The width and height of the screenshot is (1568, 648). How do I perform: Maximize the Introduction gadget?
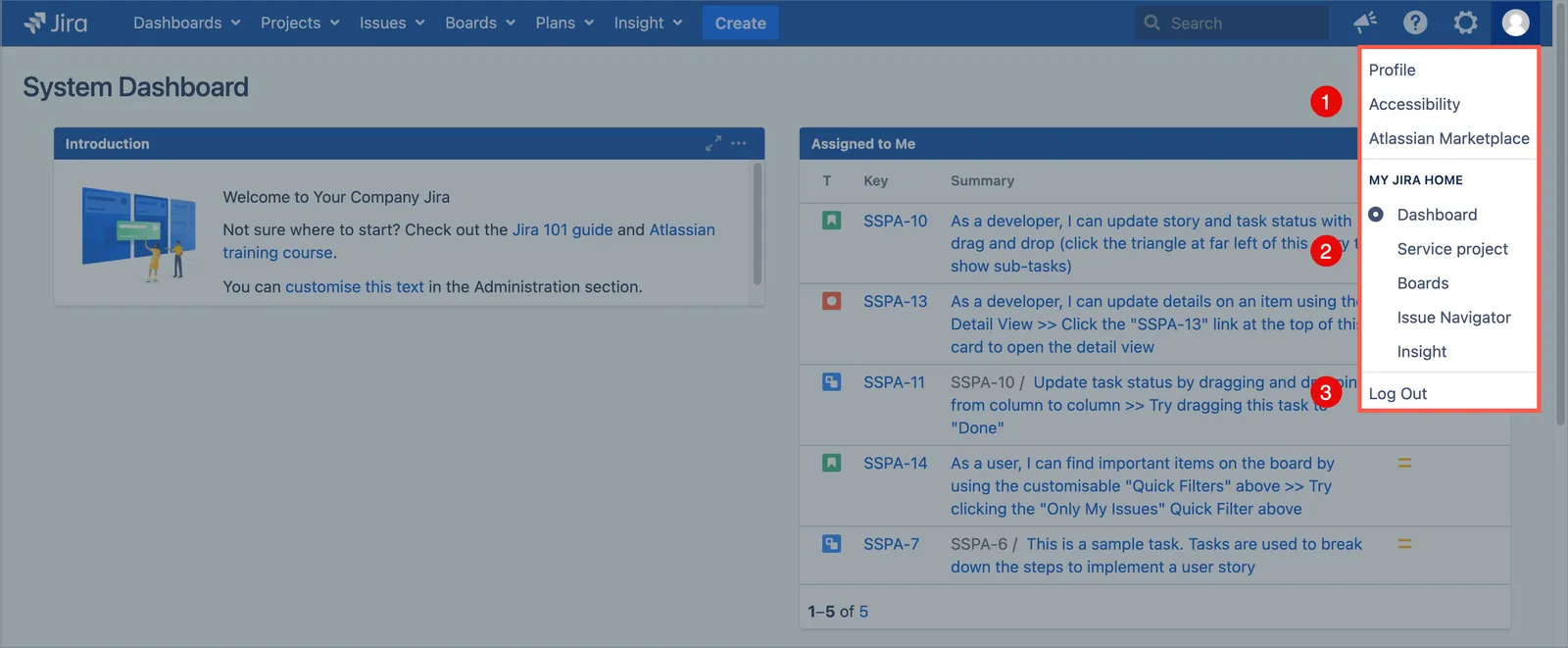point(713,143)
